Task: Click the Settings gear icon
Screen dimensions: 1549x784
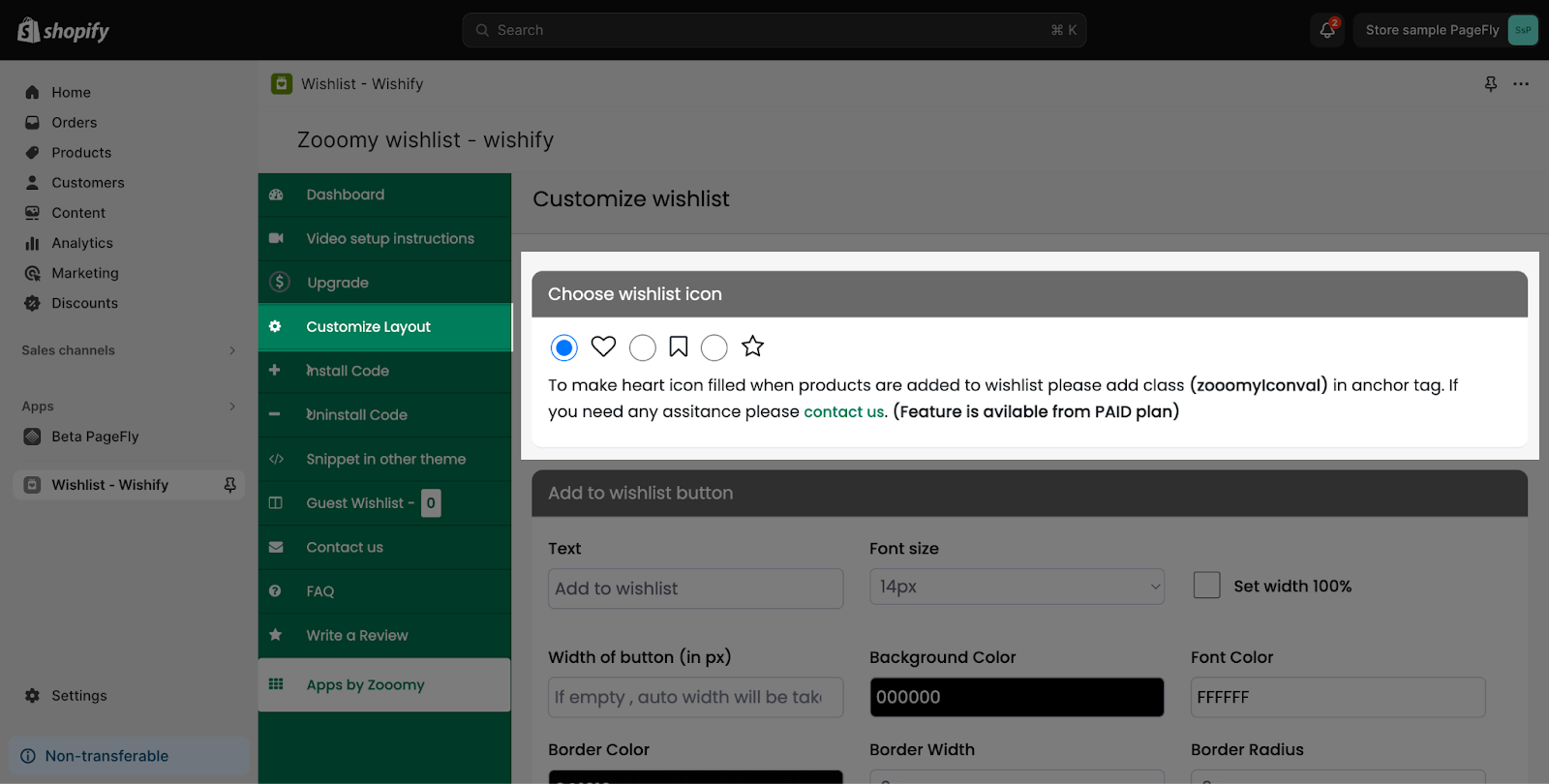Action: tap(32, 695)
